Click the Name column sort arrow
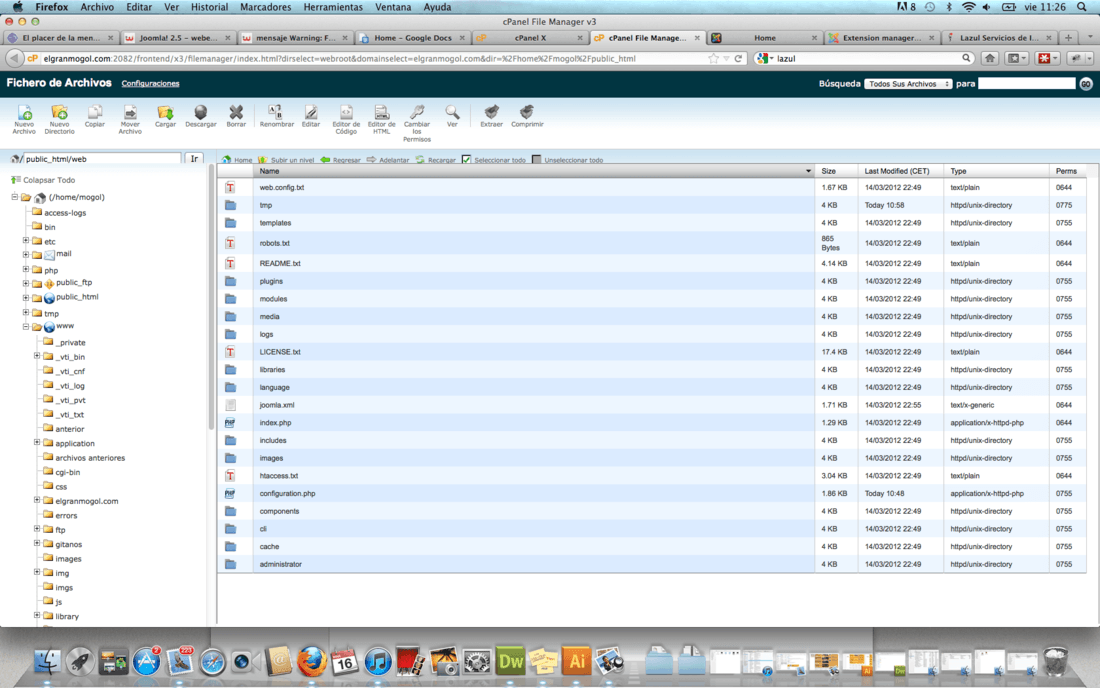Viewport: 1100px width, 688px height. [x=808, y=171]
